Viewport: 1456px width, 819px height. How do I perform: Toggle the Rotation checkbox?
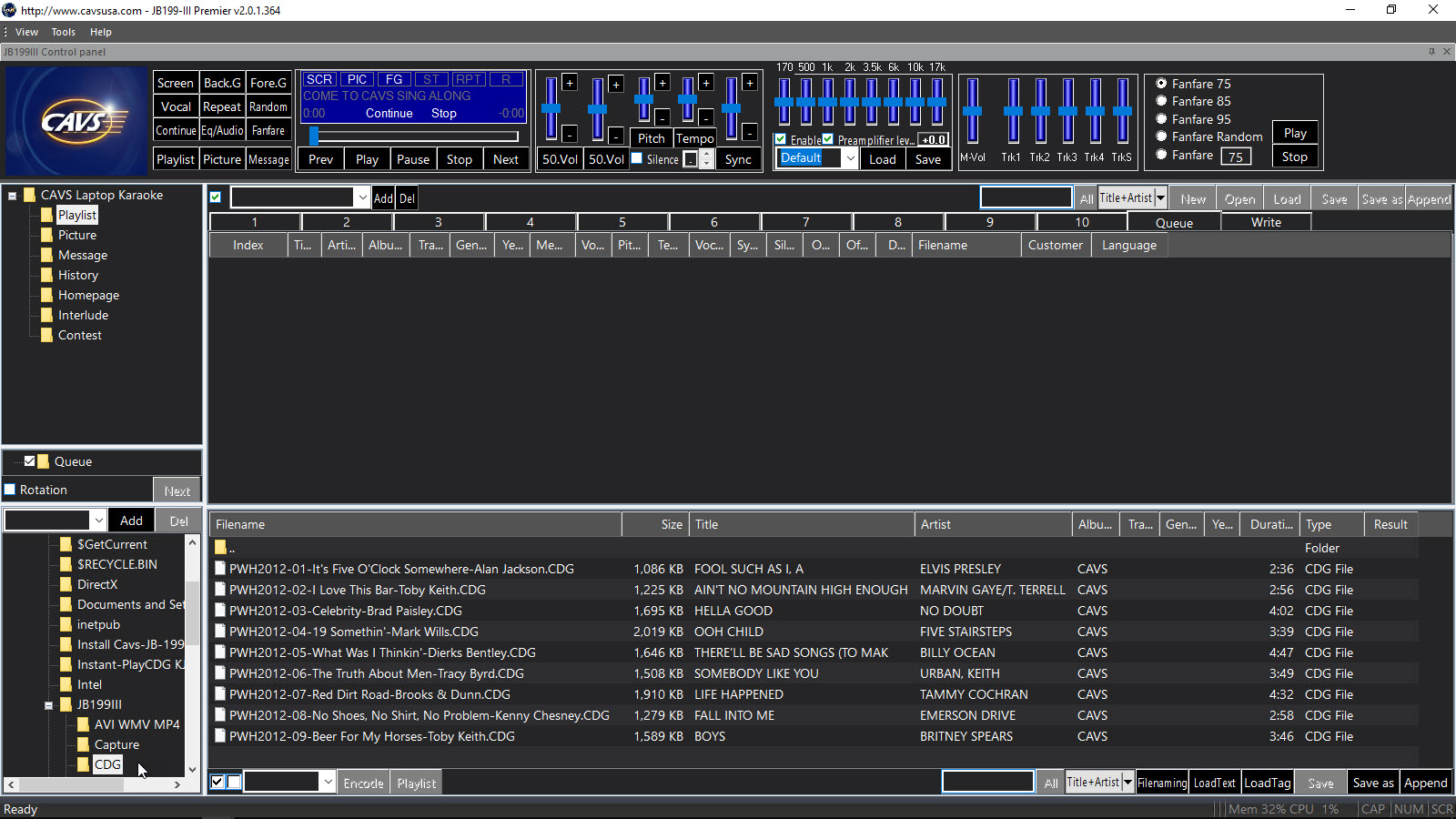10,490
